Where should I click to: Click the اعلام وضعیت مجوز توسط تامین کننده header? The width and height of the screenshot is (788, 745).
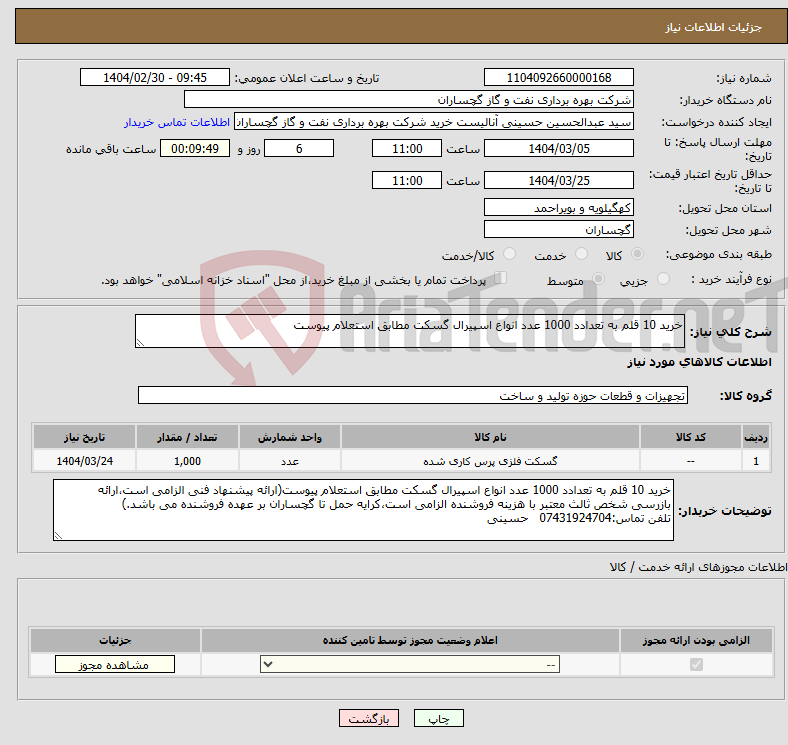tap(410, 640)
